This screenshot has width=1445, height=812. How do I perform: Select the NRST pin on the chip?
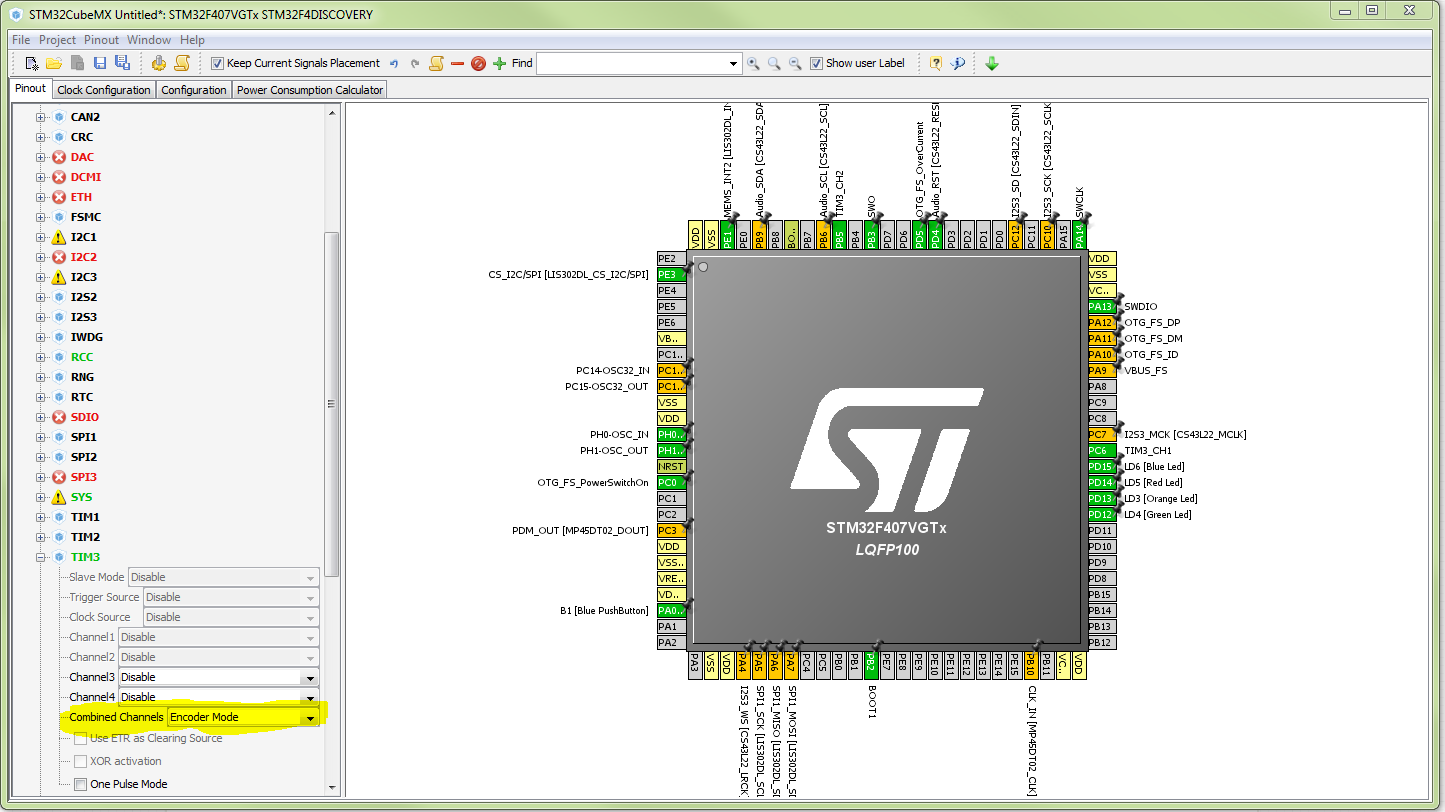tap(671, 467)
